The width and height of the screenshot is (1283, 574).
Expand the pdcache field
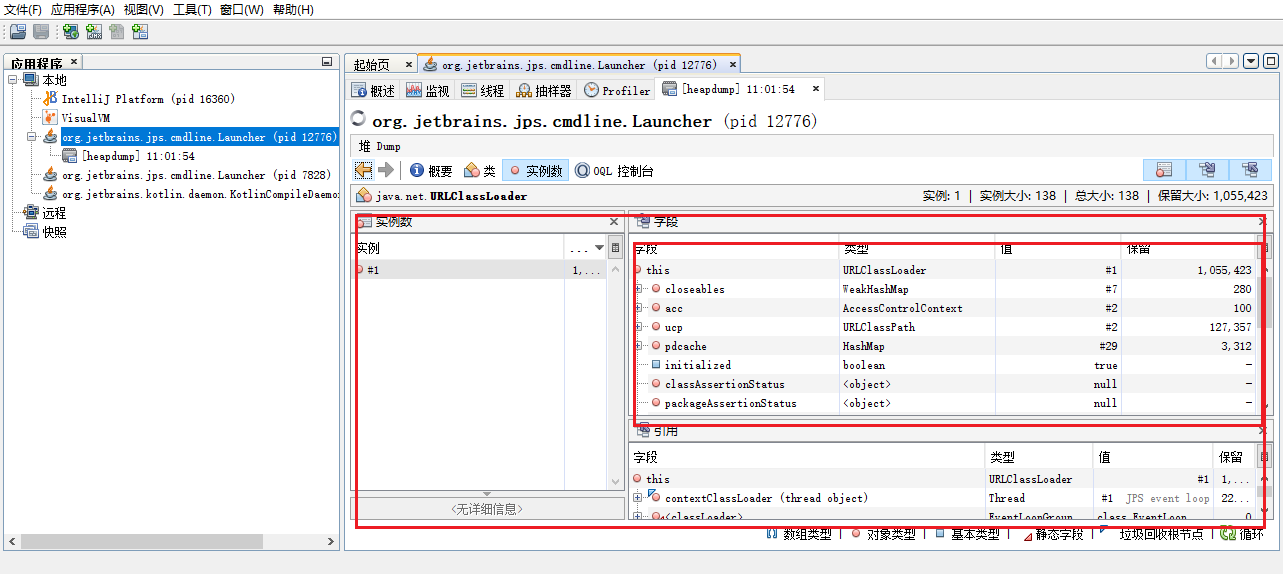pos(638,346)
